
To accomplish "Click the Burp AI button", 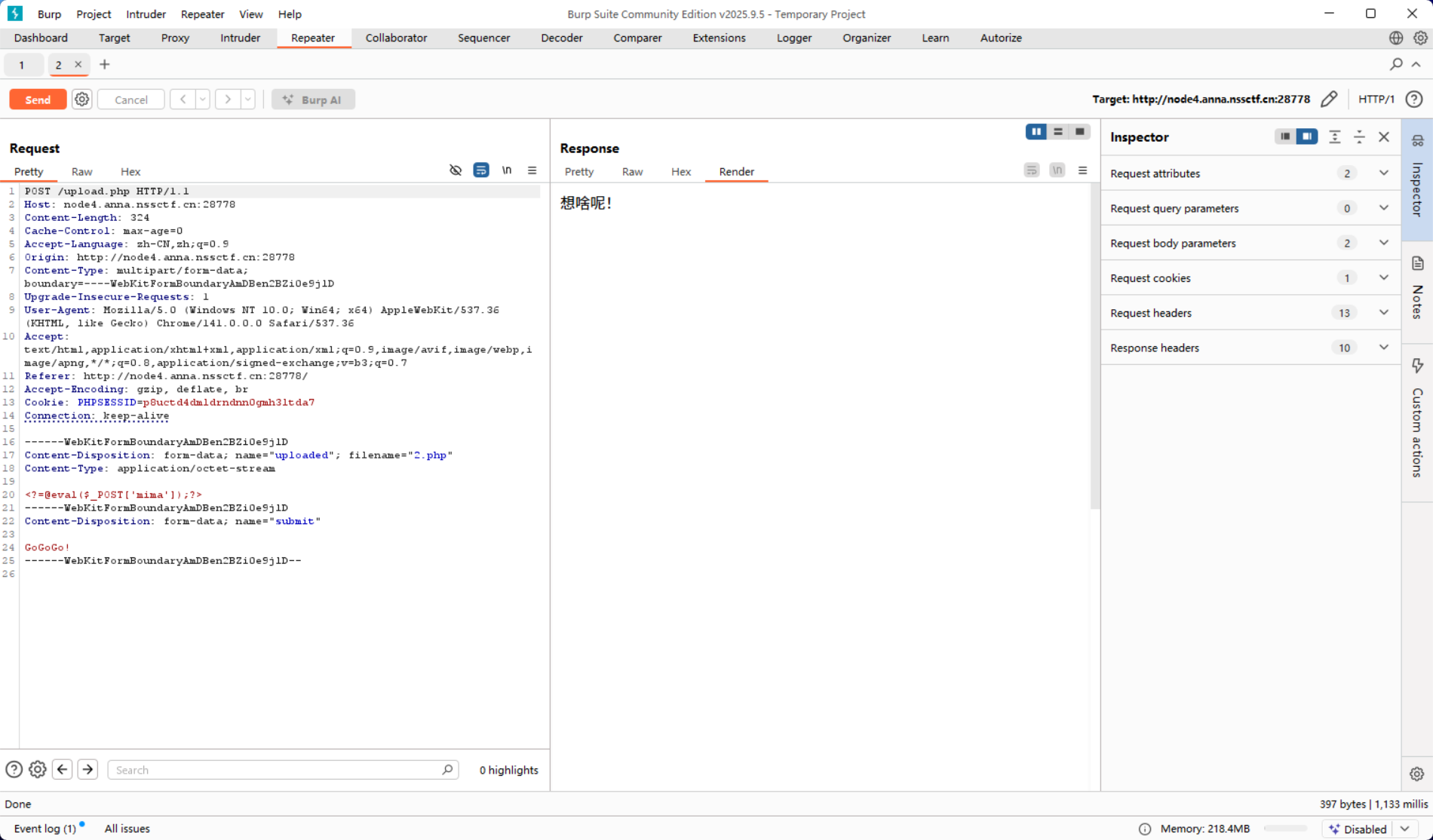I will [x=313, y=100].
